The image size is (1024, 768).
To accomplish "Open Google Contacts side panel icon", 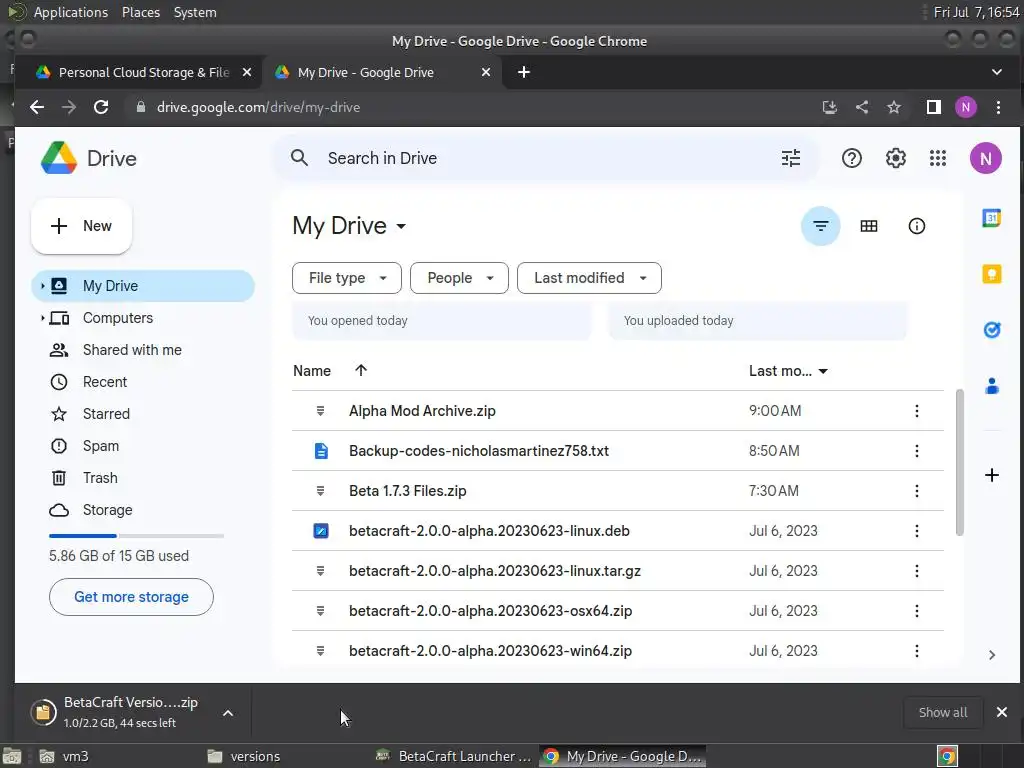I will tap(991, 386).
